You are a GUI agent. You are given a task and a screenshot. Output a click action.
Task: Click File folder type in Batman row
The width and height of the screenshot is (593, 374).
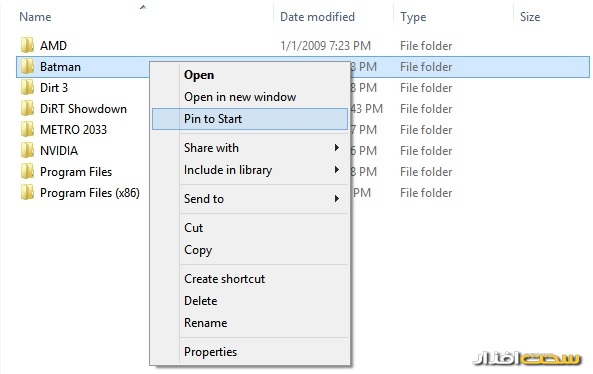tap(426, 67)
